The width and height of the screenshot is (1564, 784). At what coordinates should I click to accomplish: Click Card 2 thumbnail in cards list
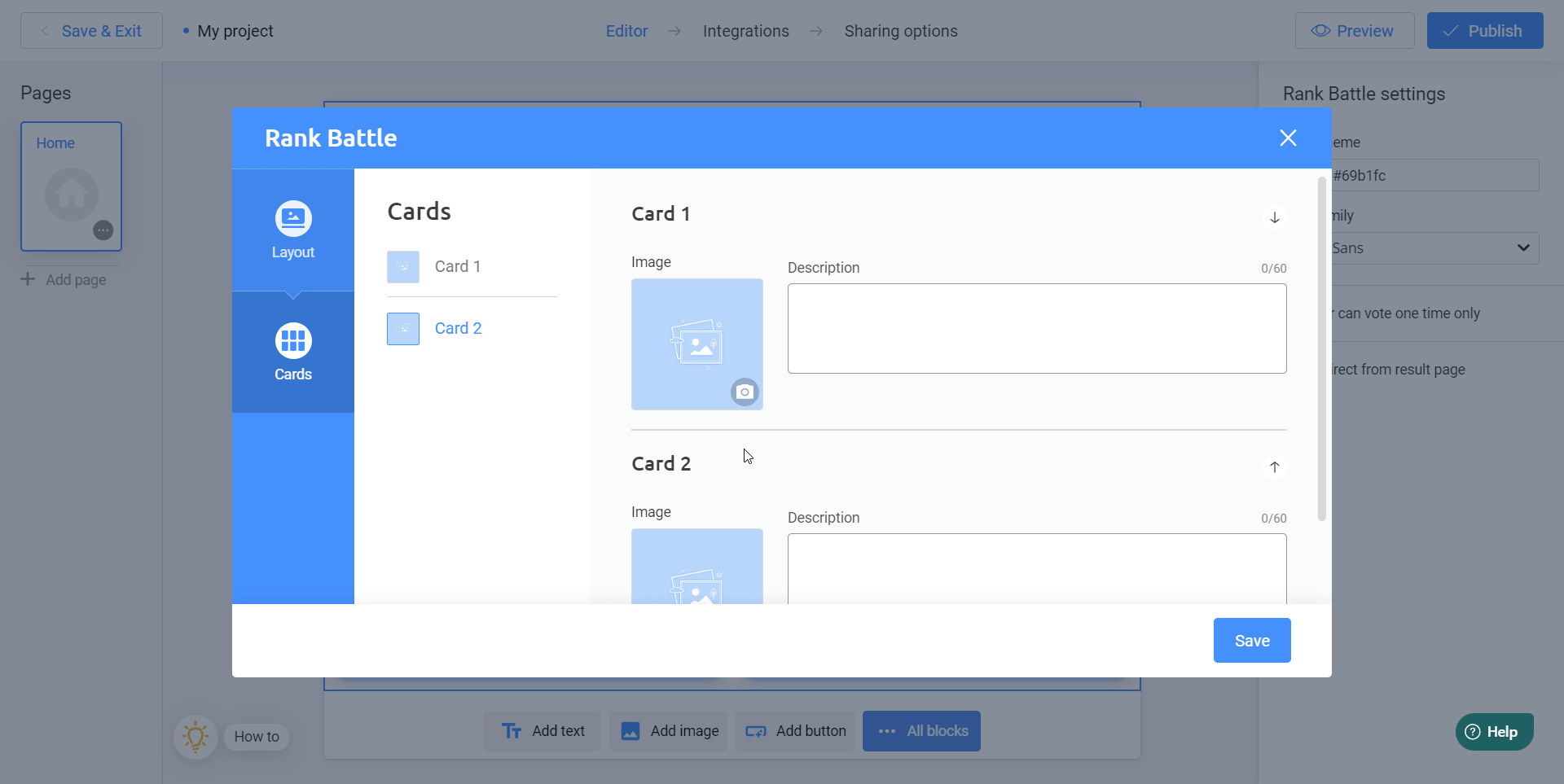(403, 329)
